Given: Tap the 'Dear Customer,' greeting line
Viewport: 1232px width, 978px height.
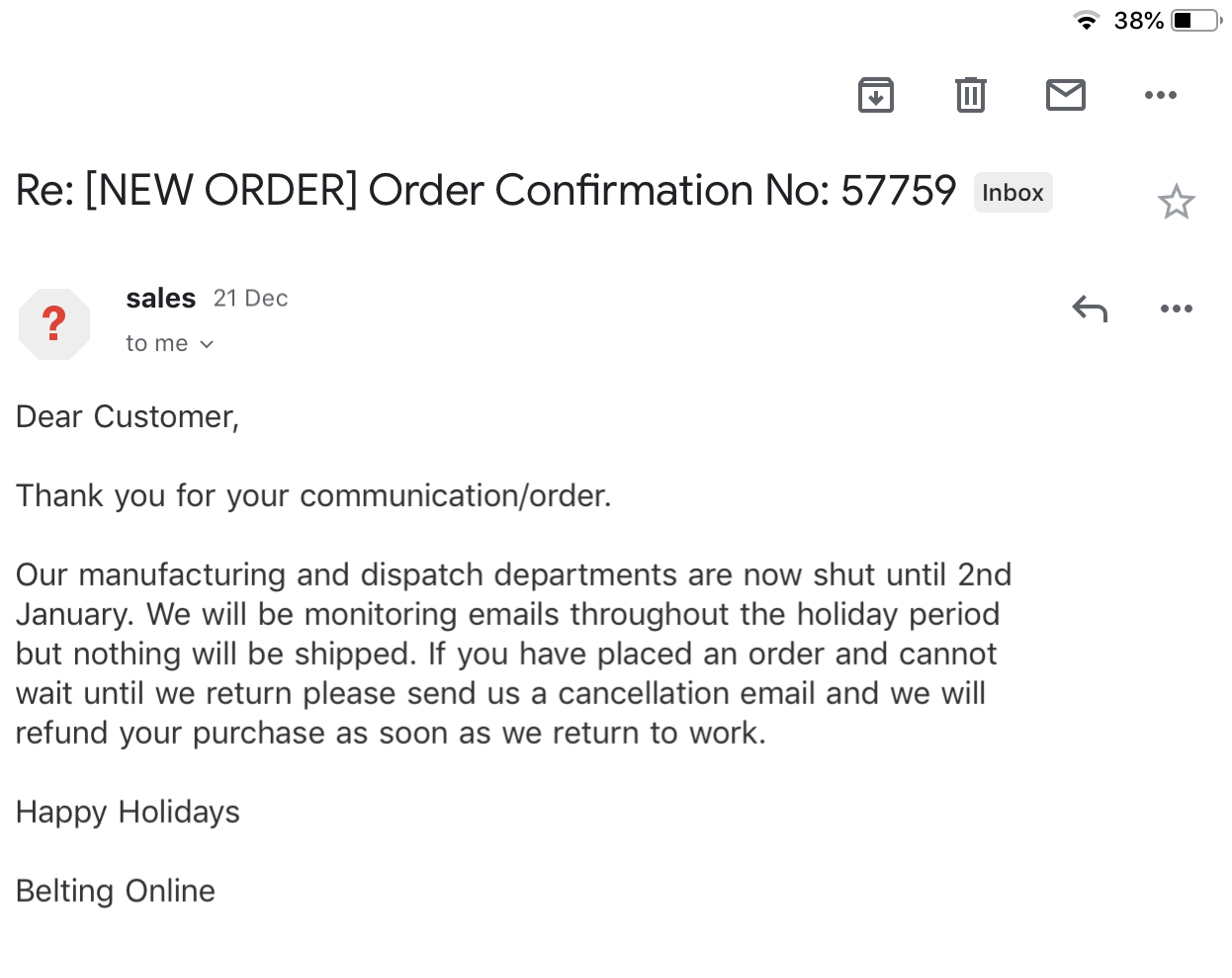Looking at the screenshot, I should (x=128, y=416).
